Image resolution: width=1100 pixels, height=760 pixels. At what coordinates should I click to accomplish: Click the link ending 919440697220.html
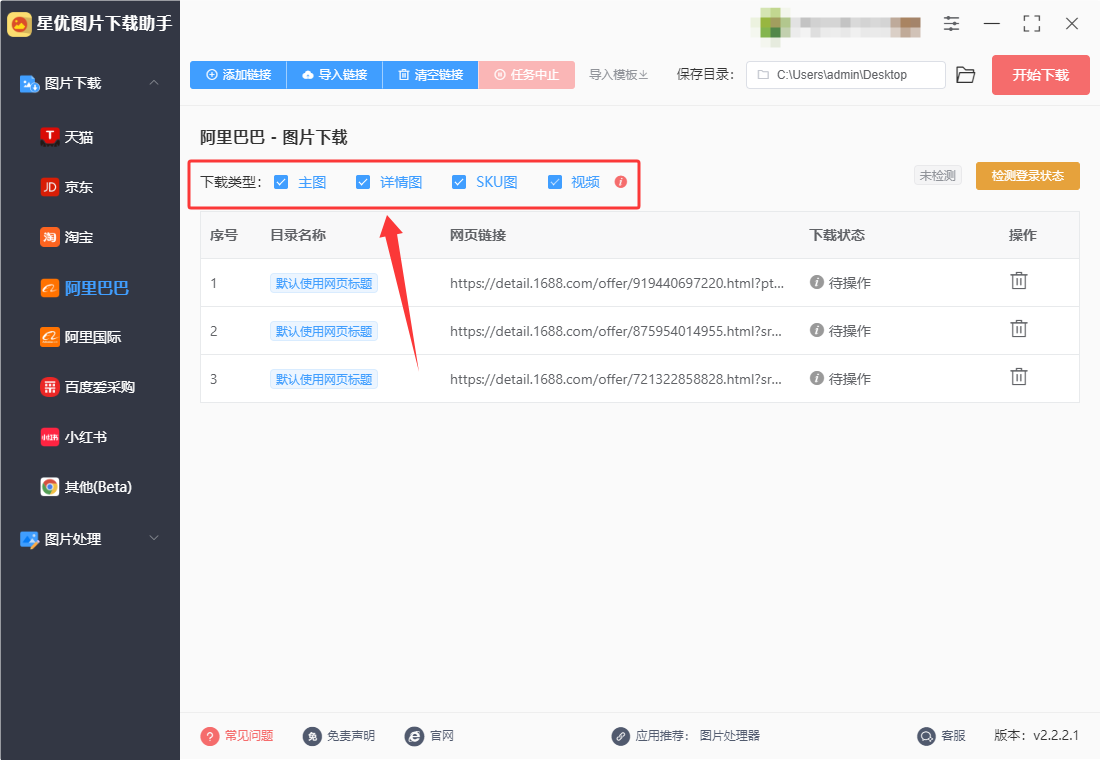617,283
